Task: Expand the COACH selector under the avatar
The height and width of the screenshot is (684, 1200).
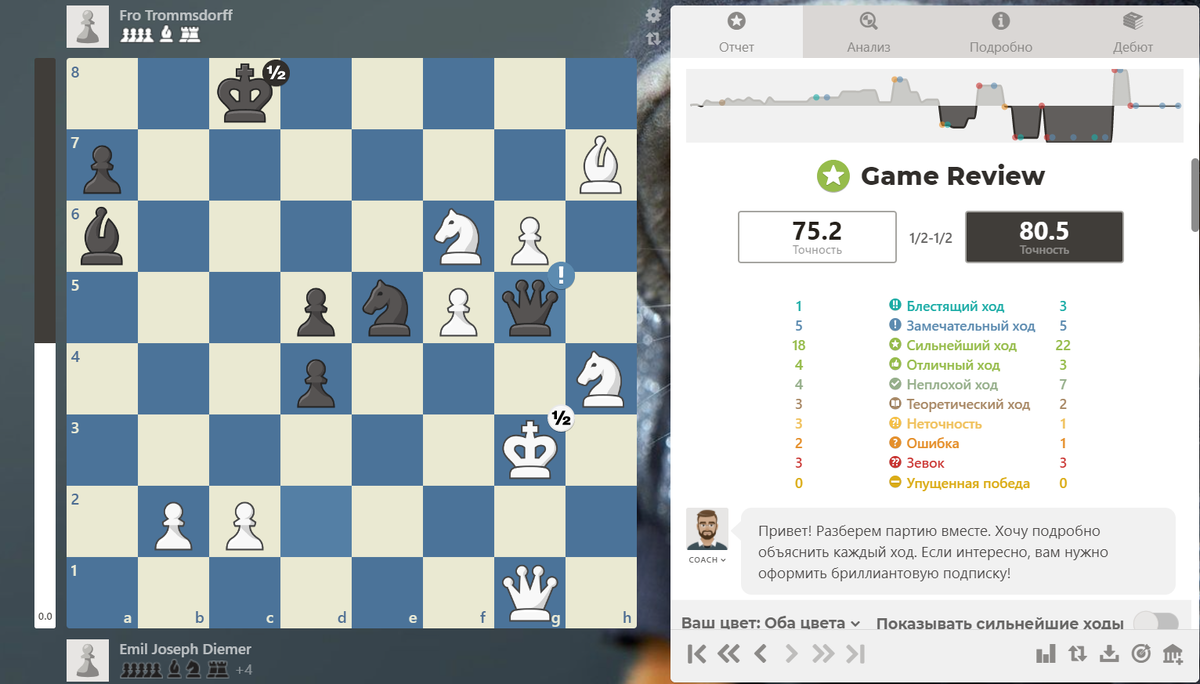Action: 707,560
